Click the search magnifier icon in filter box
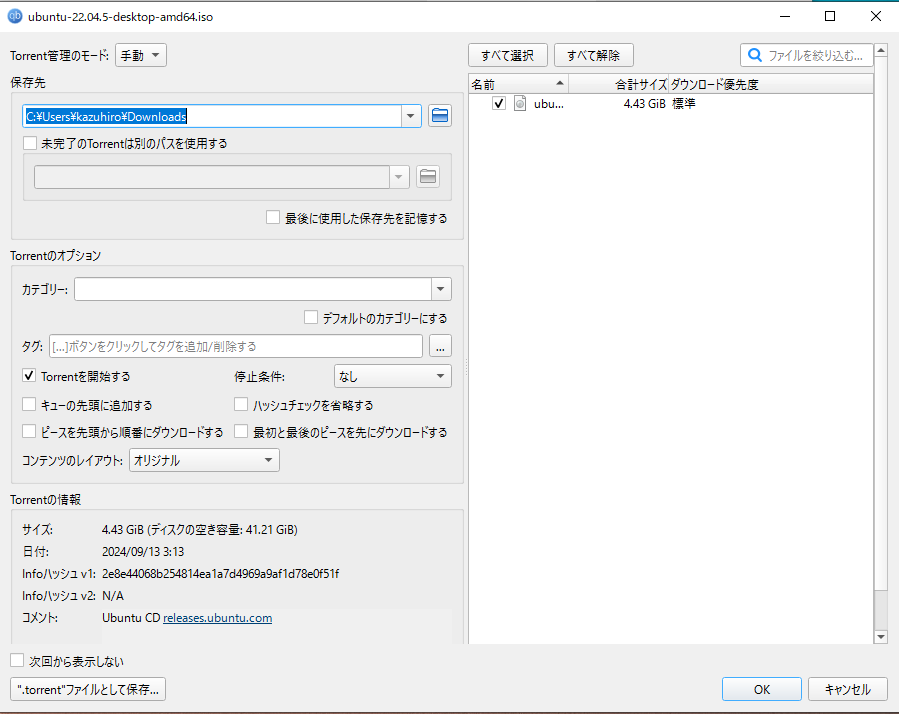 pyautogui.click(x=755, y=55)
